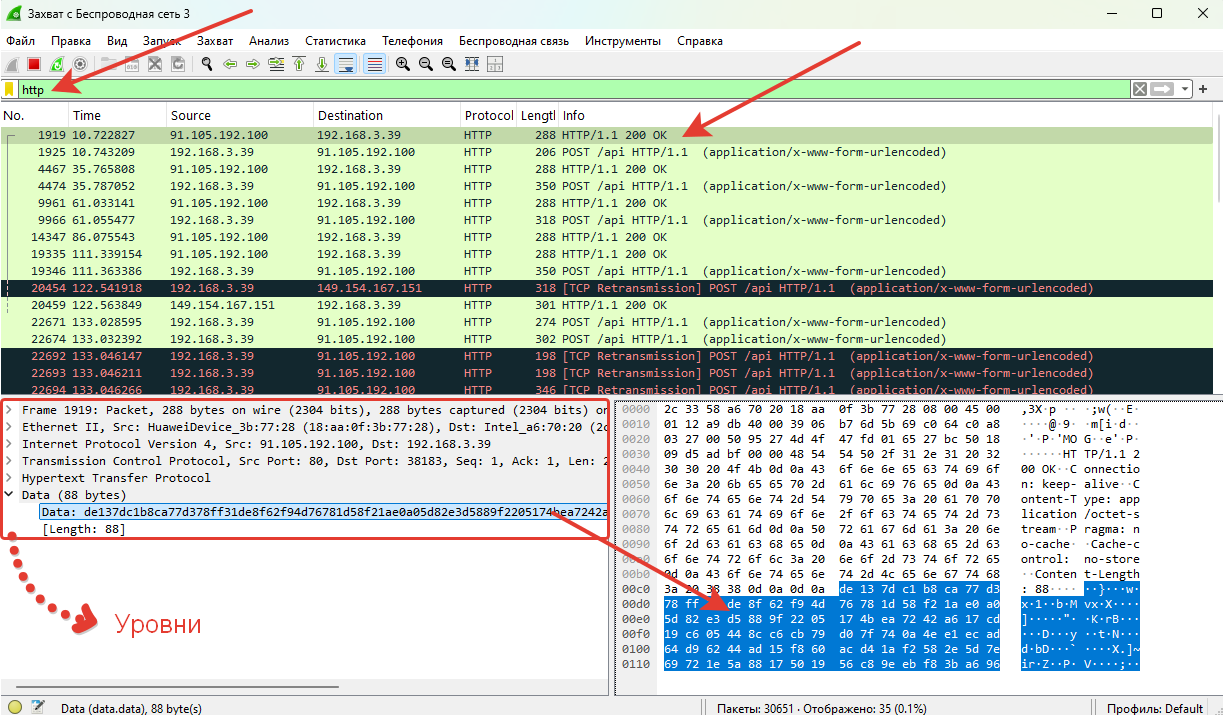Expand the Ethernet II tree node

(10, 427)
